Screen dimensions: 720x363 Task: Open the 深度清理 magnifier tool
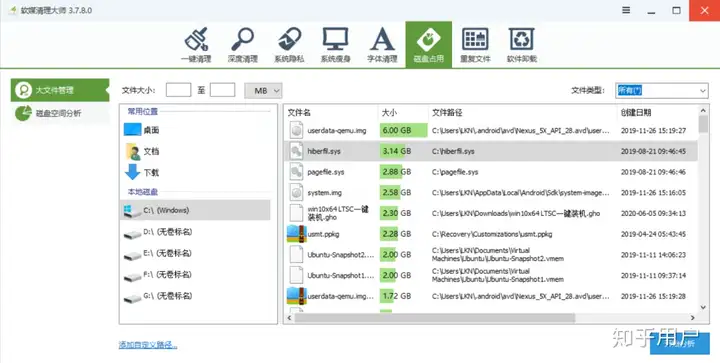click(x=242, y=45)
